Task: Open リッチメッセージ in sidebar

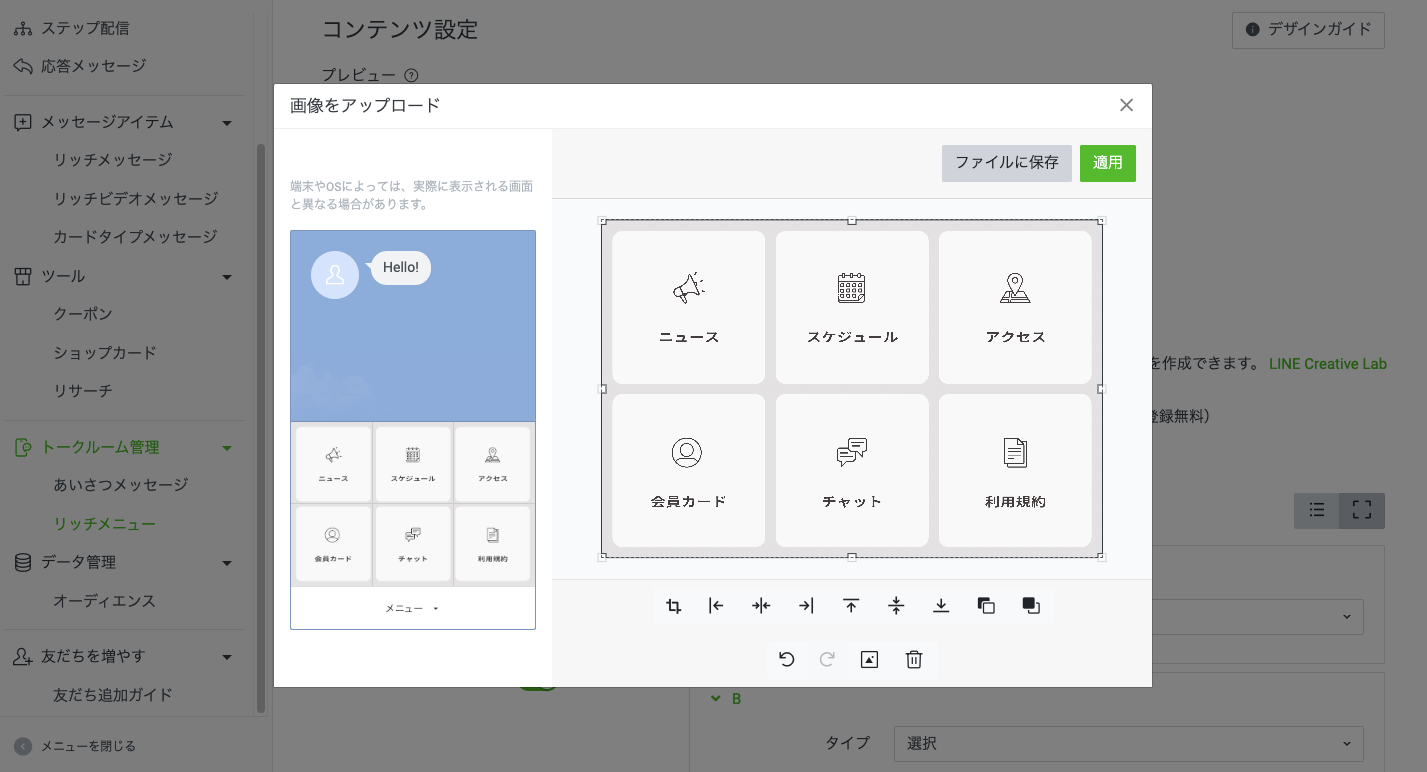Action: 113,160
